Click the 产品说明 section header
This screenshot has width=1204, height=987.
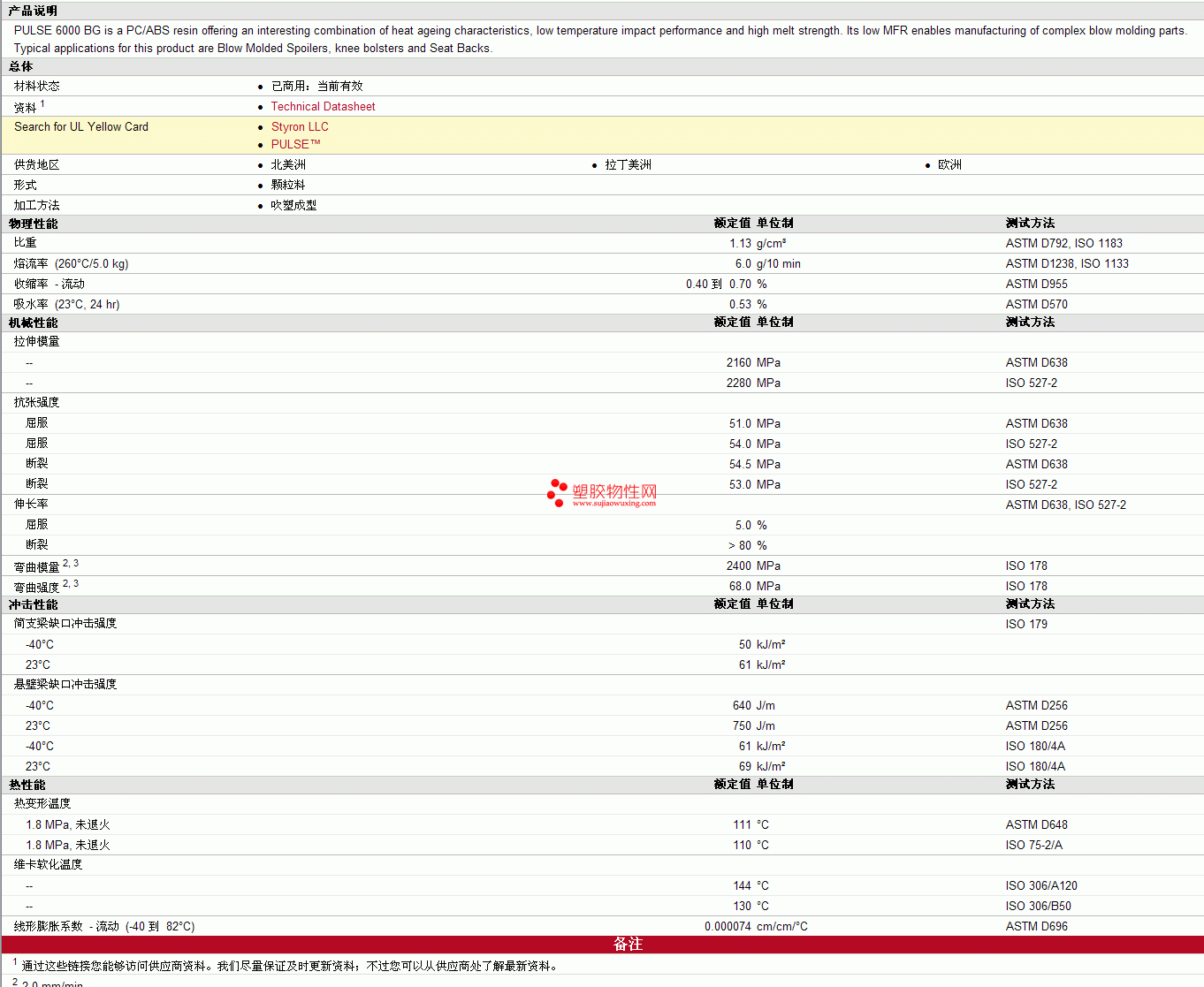point(33,11)
